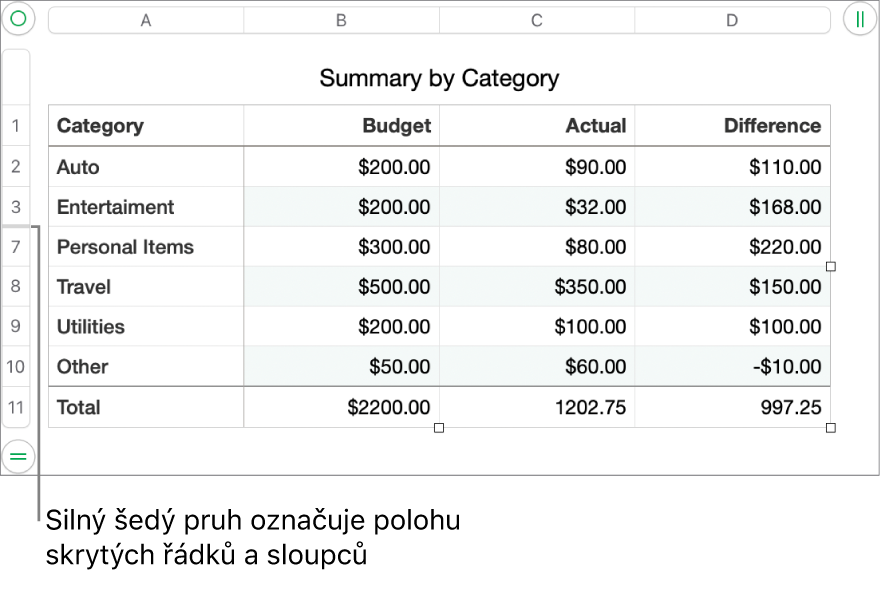Select column header A
The width and height of the screenshot is (880, 609).
[x=145, y=18]
